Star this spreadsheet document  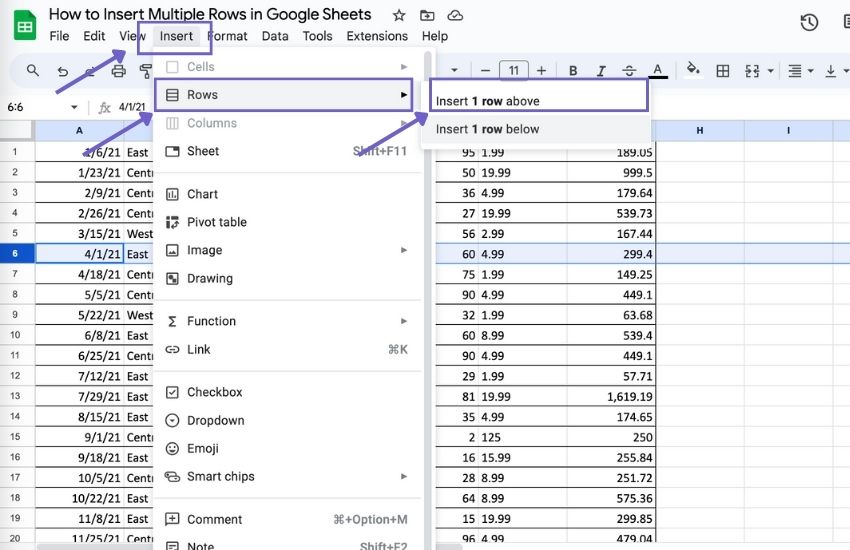(399, 15)
